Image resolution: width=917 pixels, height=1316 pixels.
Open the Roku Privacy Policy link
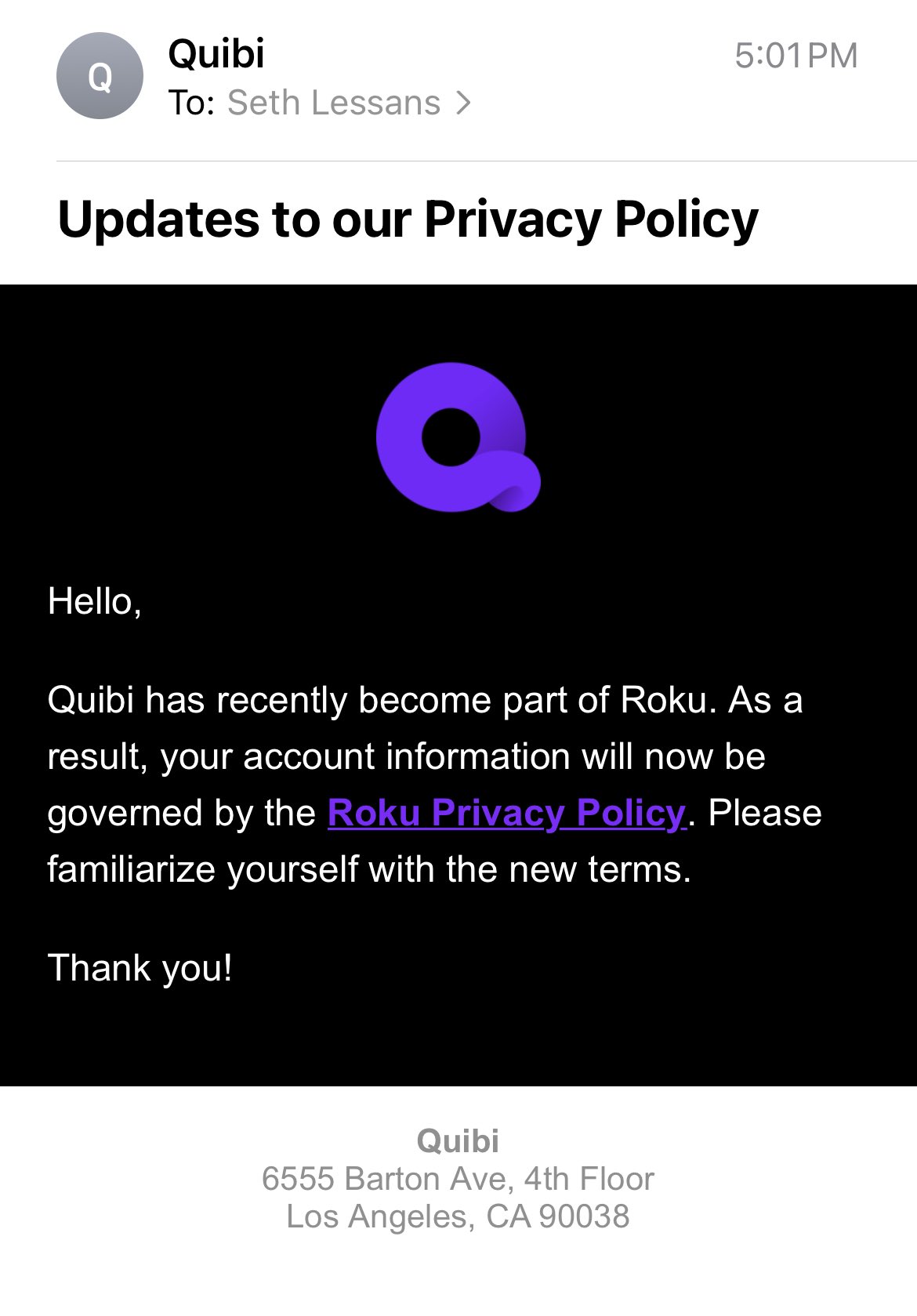[x=507, y=813]
